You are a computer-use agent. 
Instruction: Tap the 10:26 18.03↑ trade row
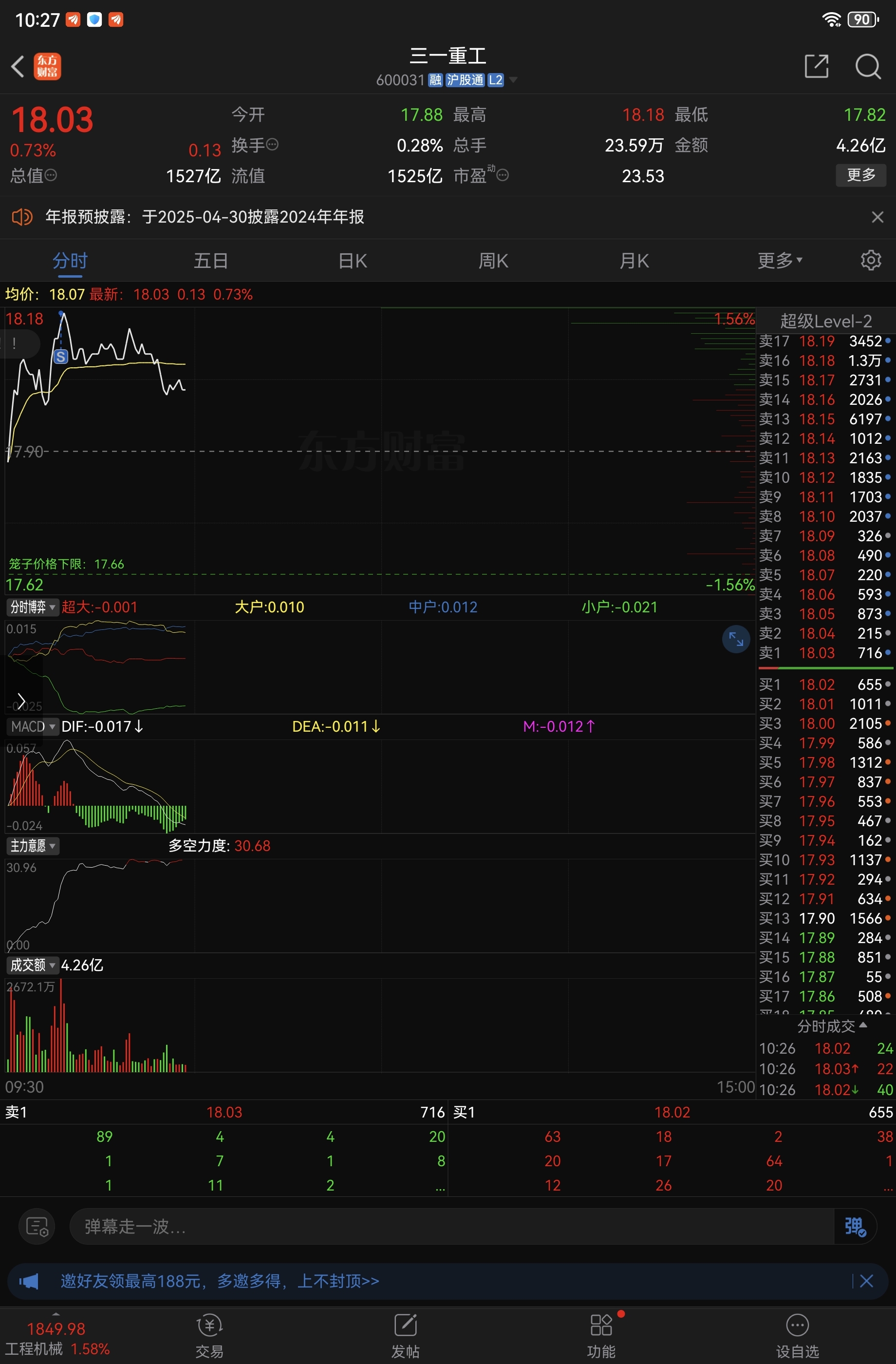[x=826, y=1069]
